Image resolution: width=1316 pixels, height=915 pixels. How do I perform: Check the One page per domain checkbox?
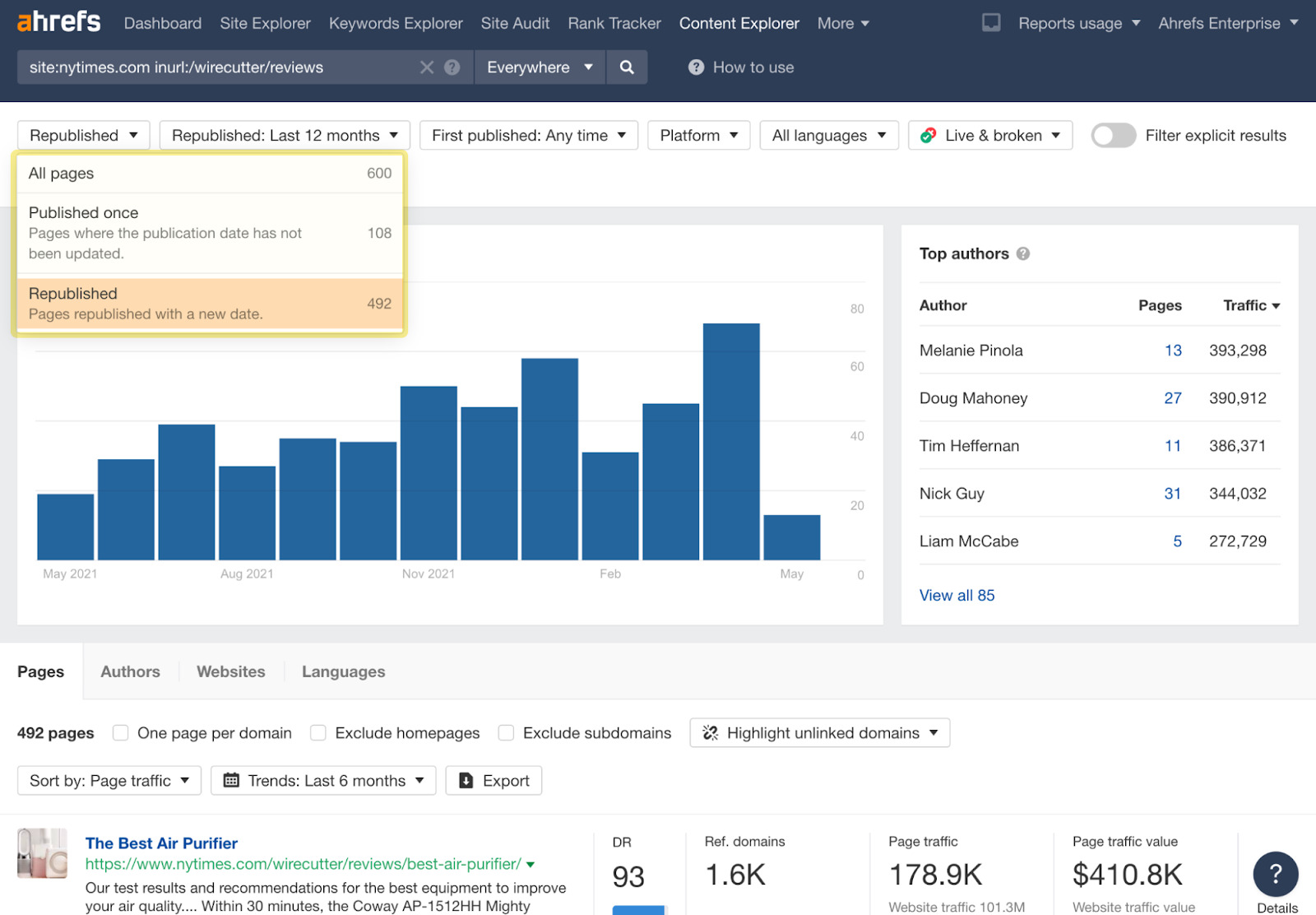[120, 732]
